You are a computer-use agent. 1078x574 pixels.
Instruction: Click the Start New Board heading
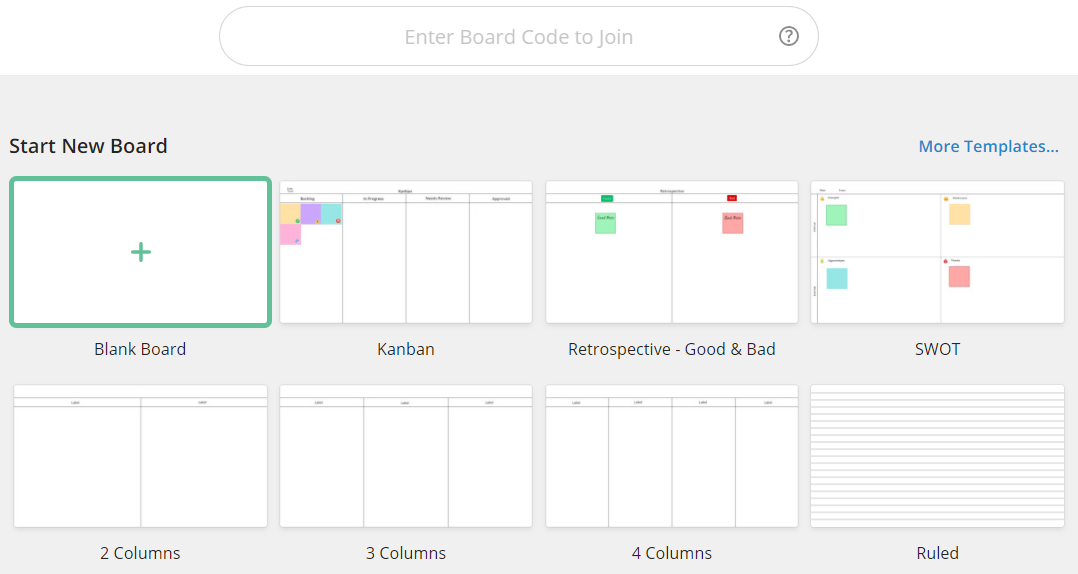pyautogui.click(x=88, y=146)
